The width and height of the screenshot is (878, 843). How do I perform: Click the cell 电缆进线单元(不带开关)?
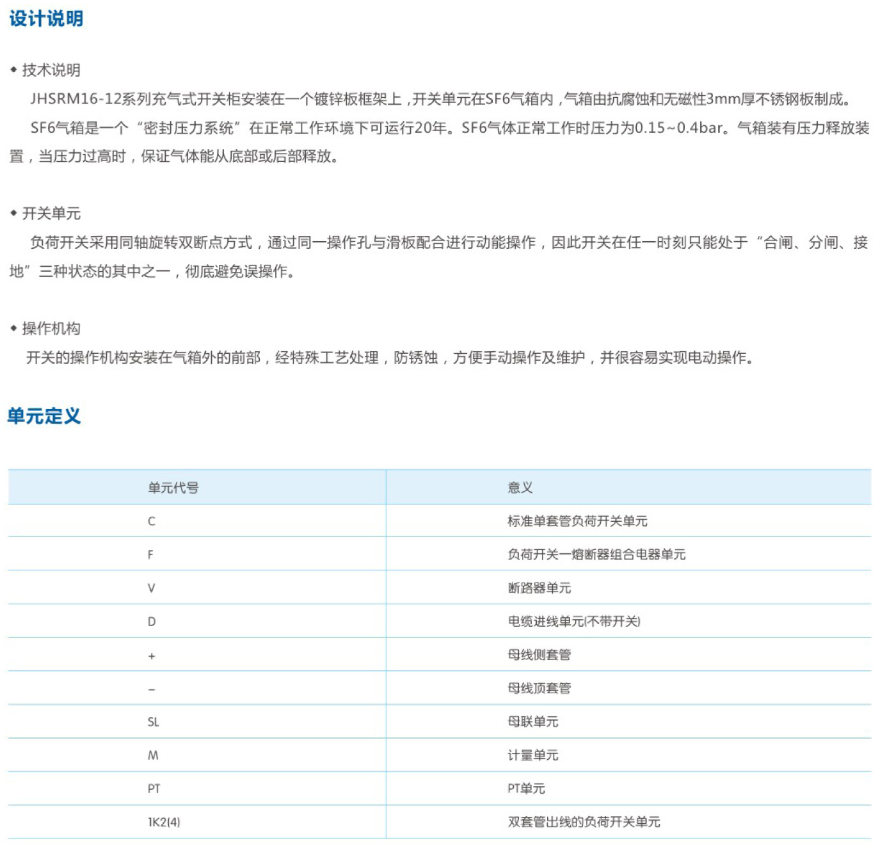[x=574, y=621]
